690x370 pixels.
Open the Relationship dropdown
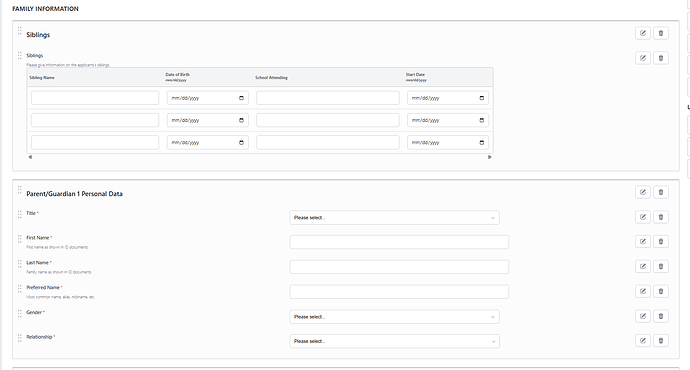394,341
